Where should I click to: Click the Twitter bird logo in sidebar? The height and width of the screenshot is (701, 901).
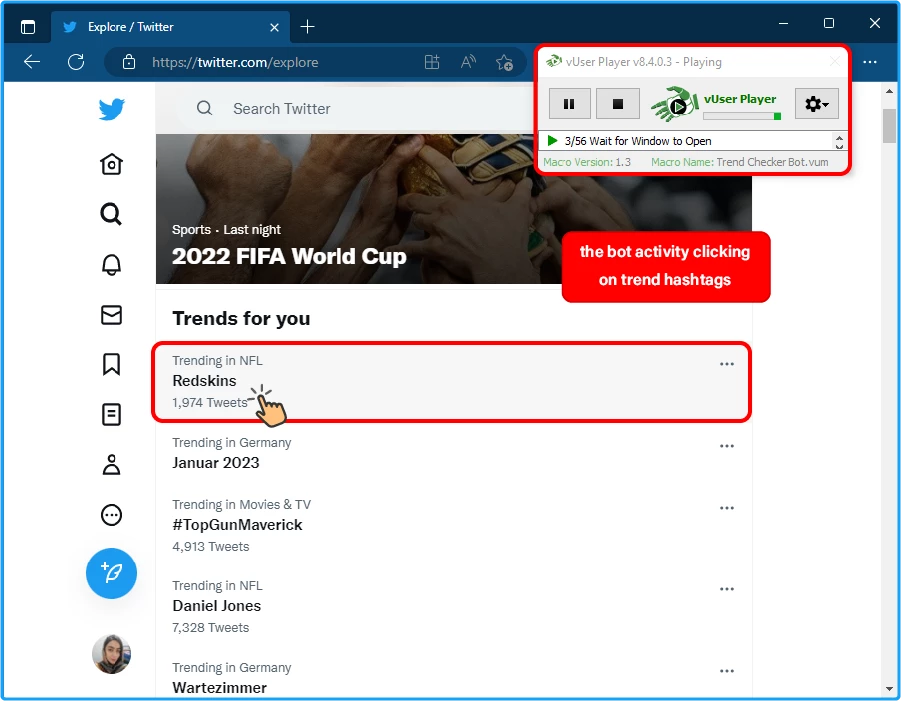pyautogui.click(x=111, y=109)
